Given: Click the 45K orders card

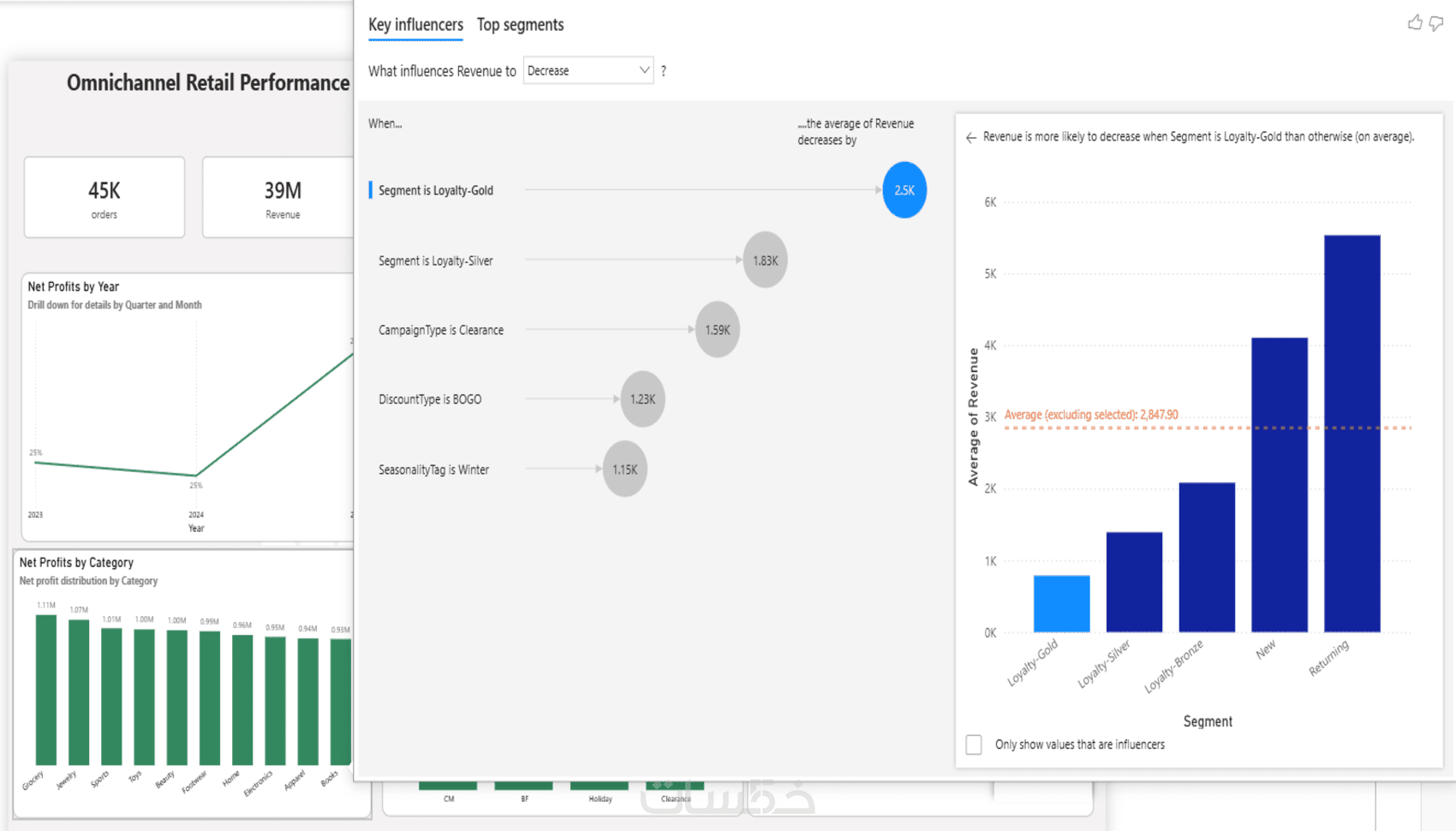Looking at the screenshot, I should [104, 197].
